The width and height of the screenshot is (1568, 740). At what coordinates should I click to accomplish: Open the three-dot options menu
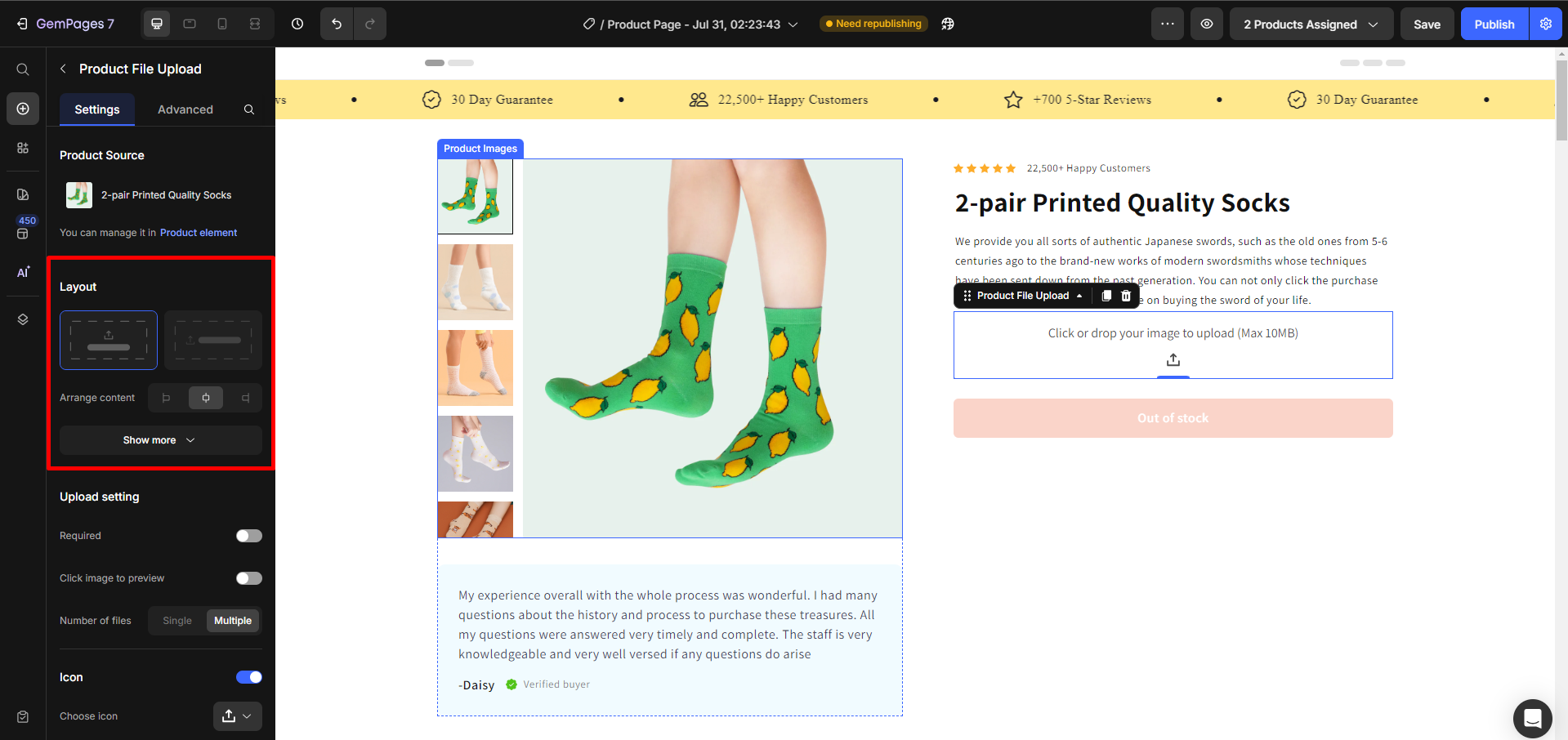click(1167, 24)
